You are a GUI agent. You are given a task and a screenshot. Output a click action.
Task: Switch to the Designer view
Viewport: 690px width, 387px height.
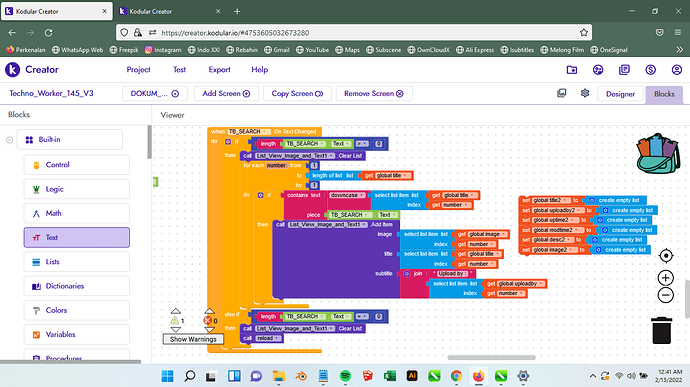(620, 94)
